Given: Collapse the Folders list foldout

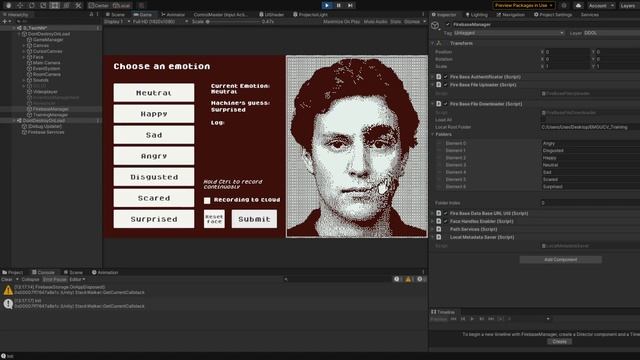Looking at the screenshot, I should (x=433, y=134).
